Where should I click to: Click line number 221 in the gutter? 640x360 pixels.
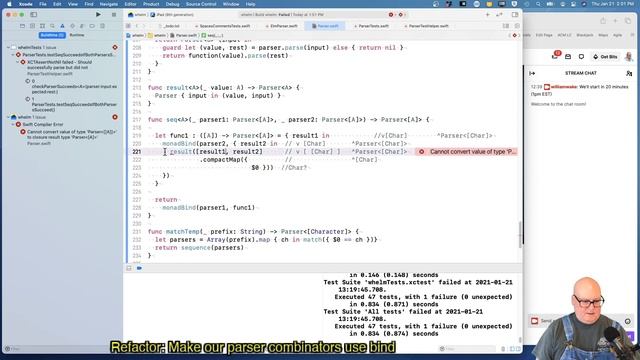click(x=136, y=152)
